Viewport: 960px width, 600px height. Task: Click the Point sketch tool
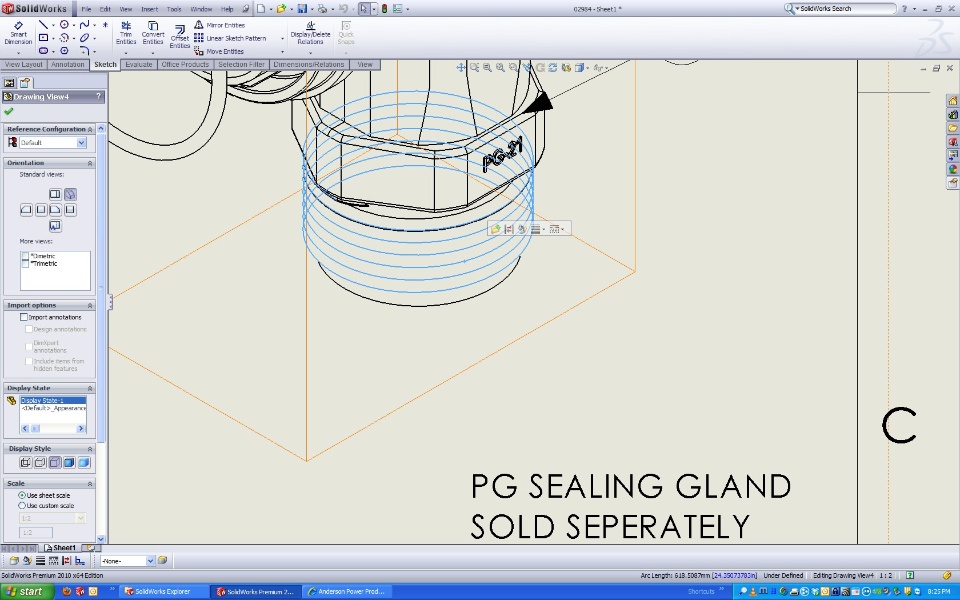pos(105,24)
